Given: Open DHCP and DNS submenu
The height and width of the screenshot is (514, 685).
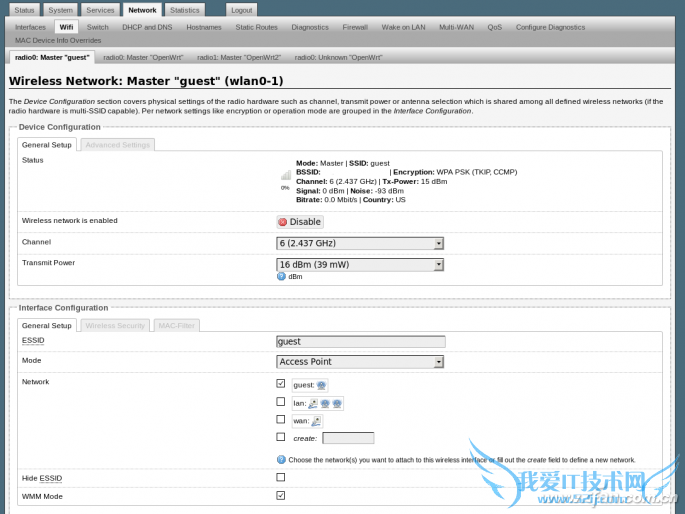Looking at the screenshot, I should click(147, 27).
